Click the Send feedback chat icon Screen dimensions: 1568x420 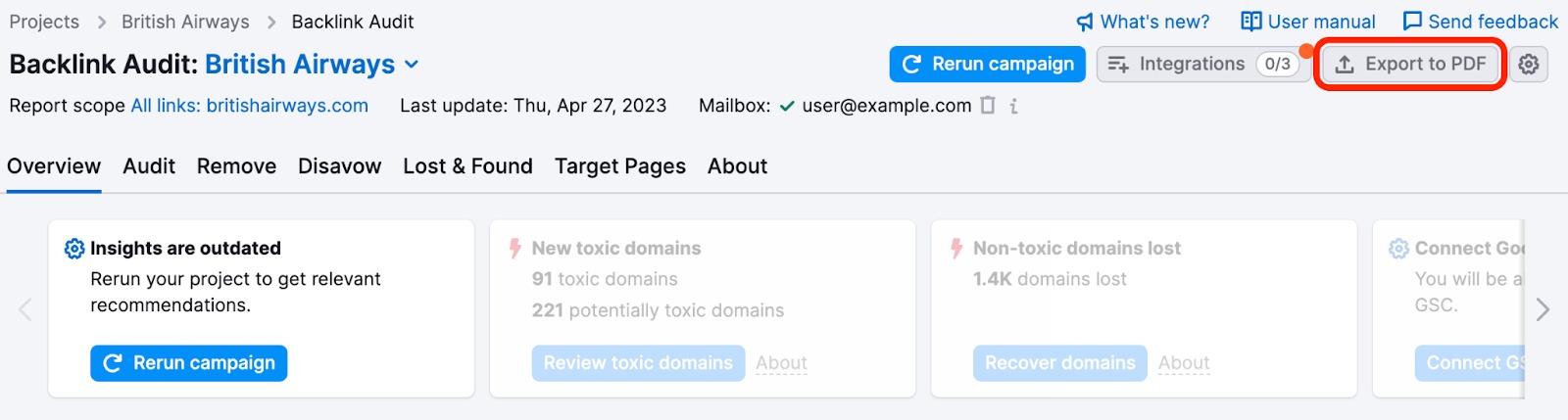point(1412,22)
